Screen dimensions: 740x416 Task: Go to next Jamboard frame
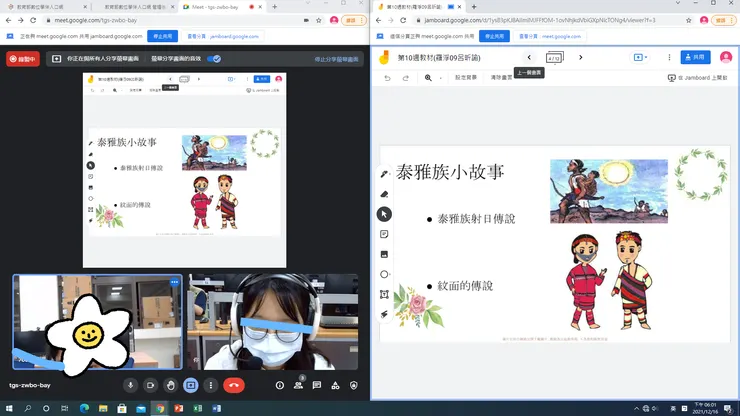coord(580,58)
